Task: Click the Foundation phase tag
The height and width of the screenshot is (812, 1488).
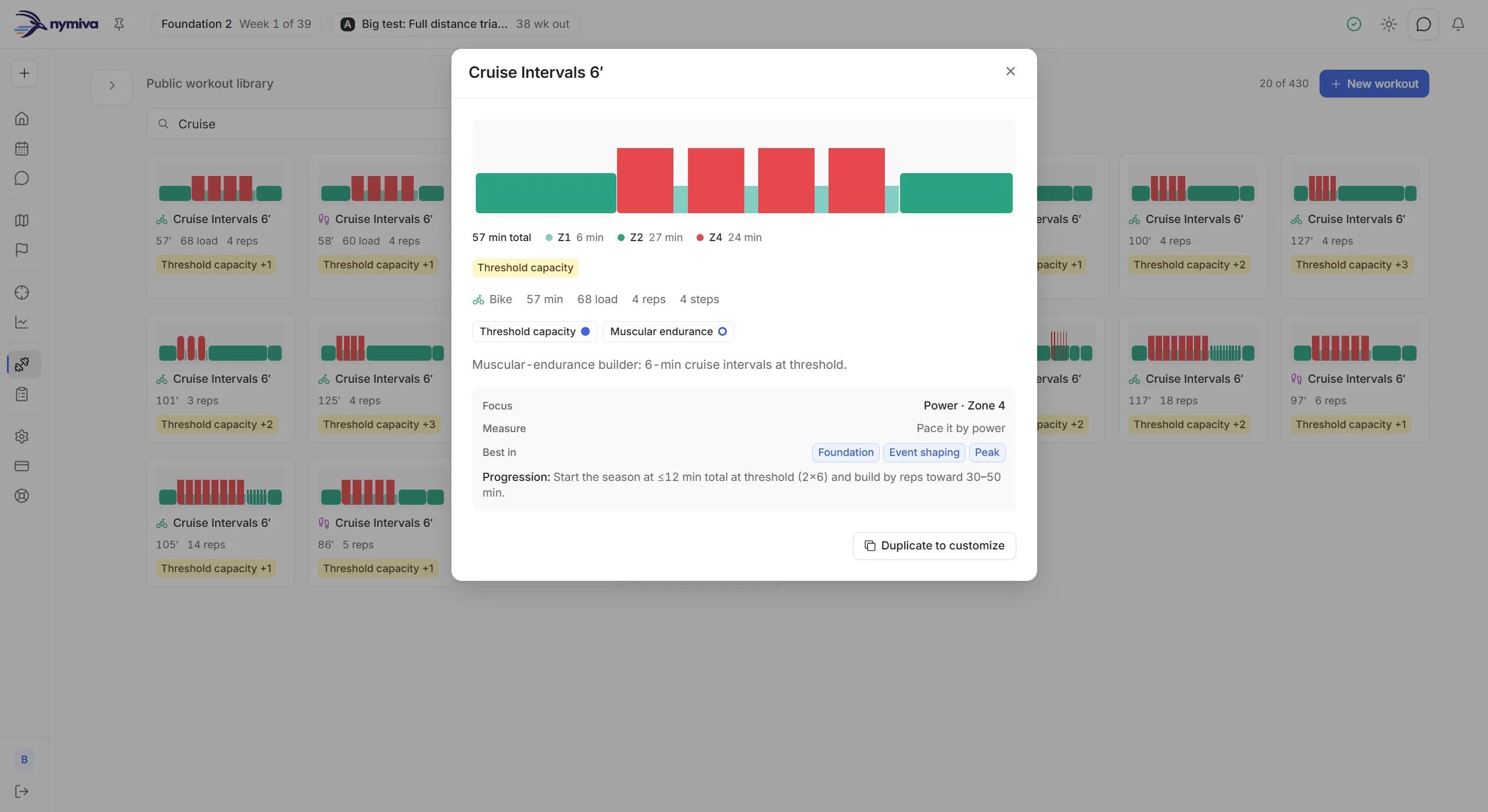Action: click(x=845, y=452)
